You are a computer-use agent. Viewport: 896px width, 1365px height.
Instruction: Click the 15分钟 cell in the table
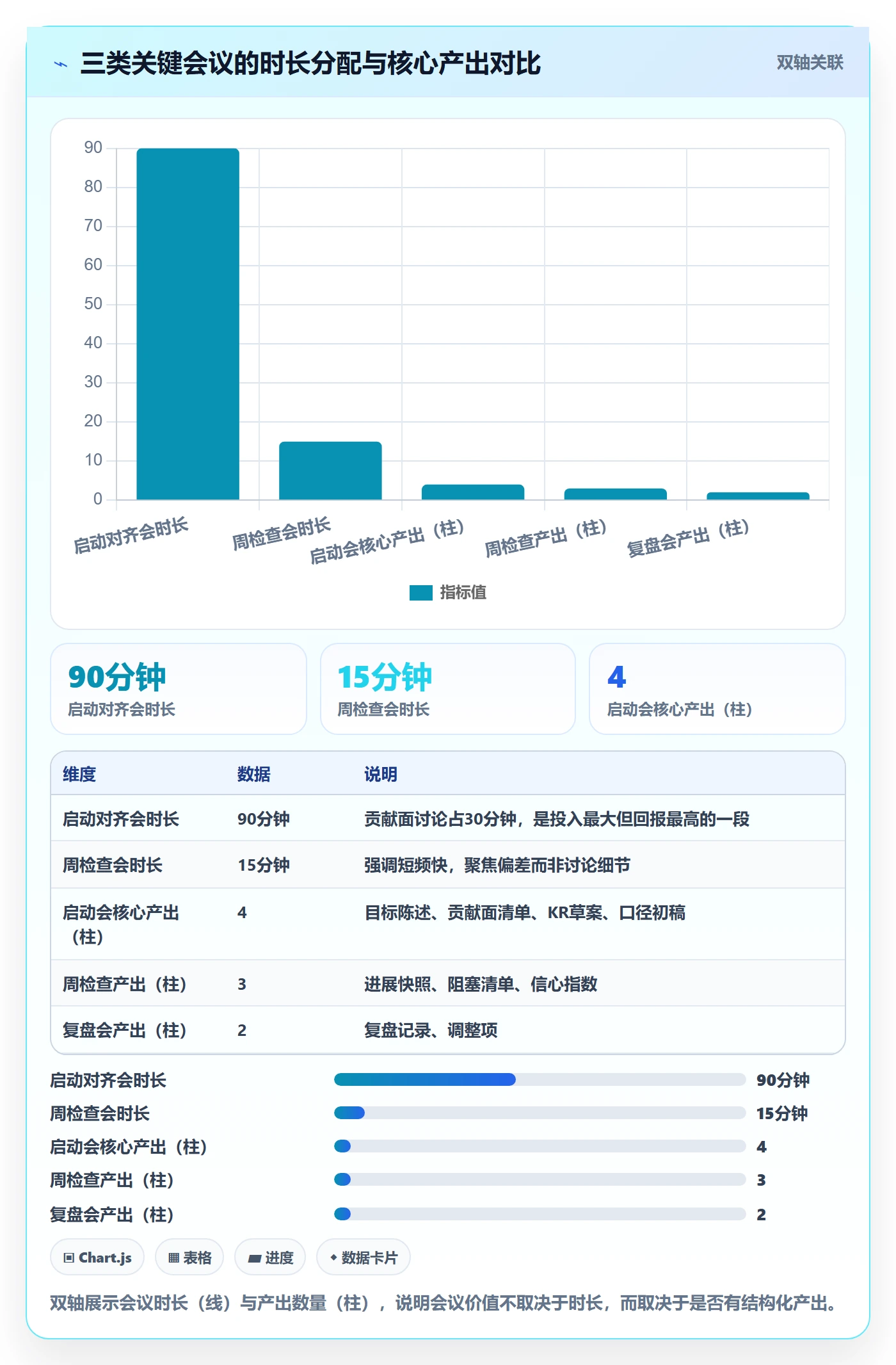[x=264, y=865]
